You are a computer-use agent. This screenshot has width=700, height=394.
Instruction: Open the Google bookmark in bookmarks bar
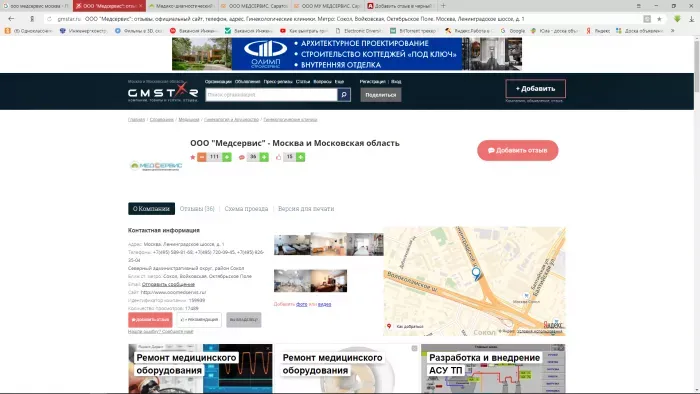pos(512,31)
